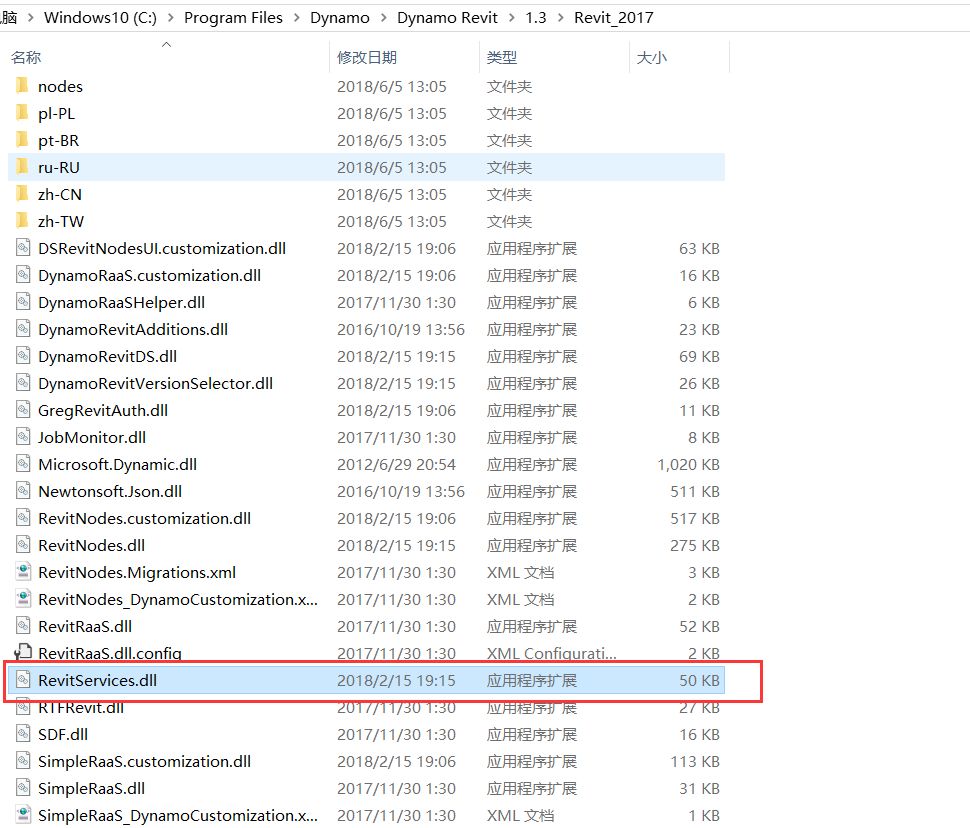
Task: Navigate to Program Files in the address bar
Action: pos(233,18)
